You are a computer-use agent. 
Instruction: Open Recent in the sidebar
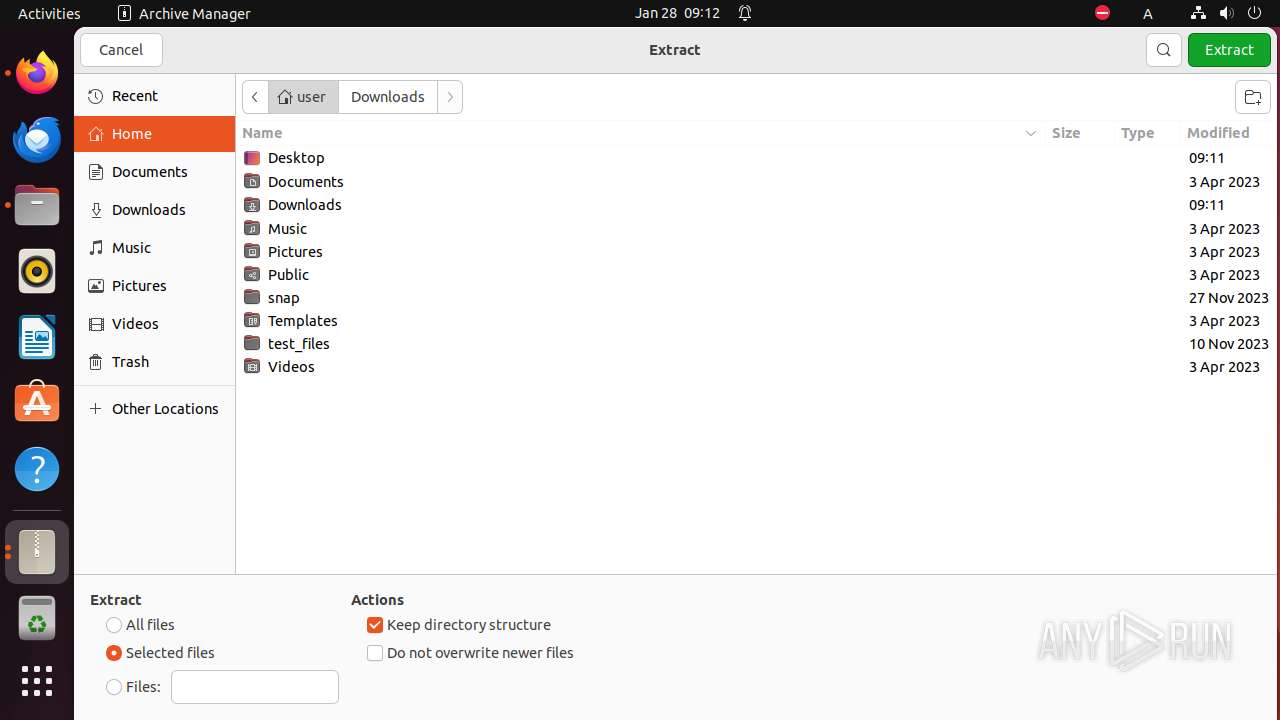154,96
